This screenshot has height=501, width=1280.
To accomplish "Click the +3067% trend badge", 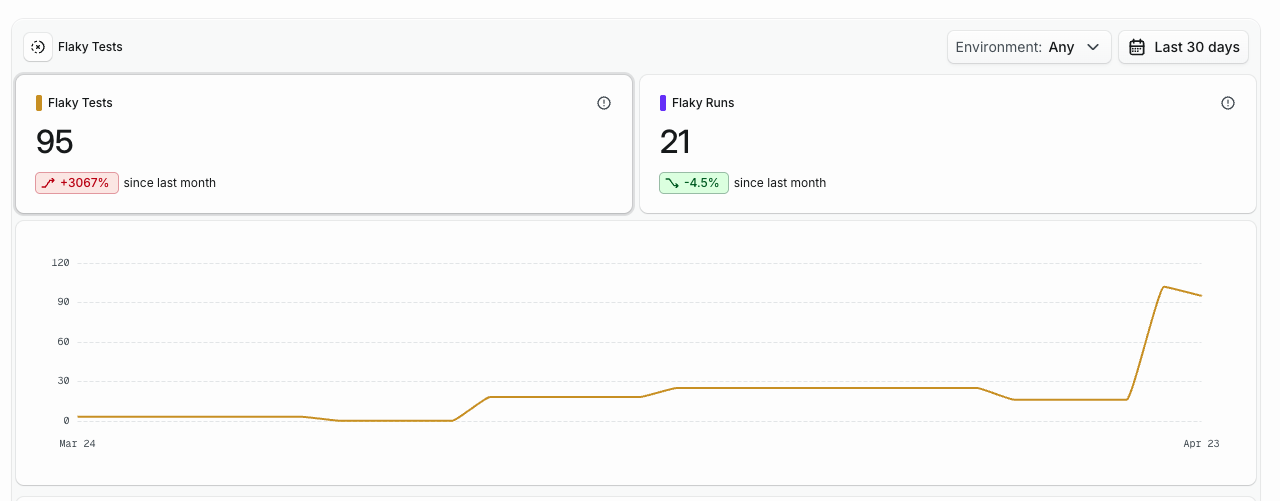I will pos(77,183).
